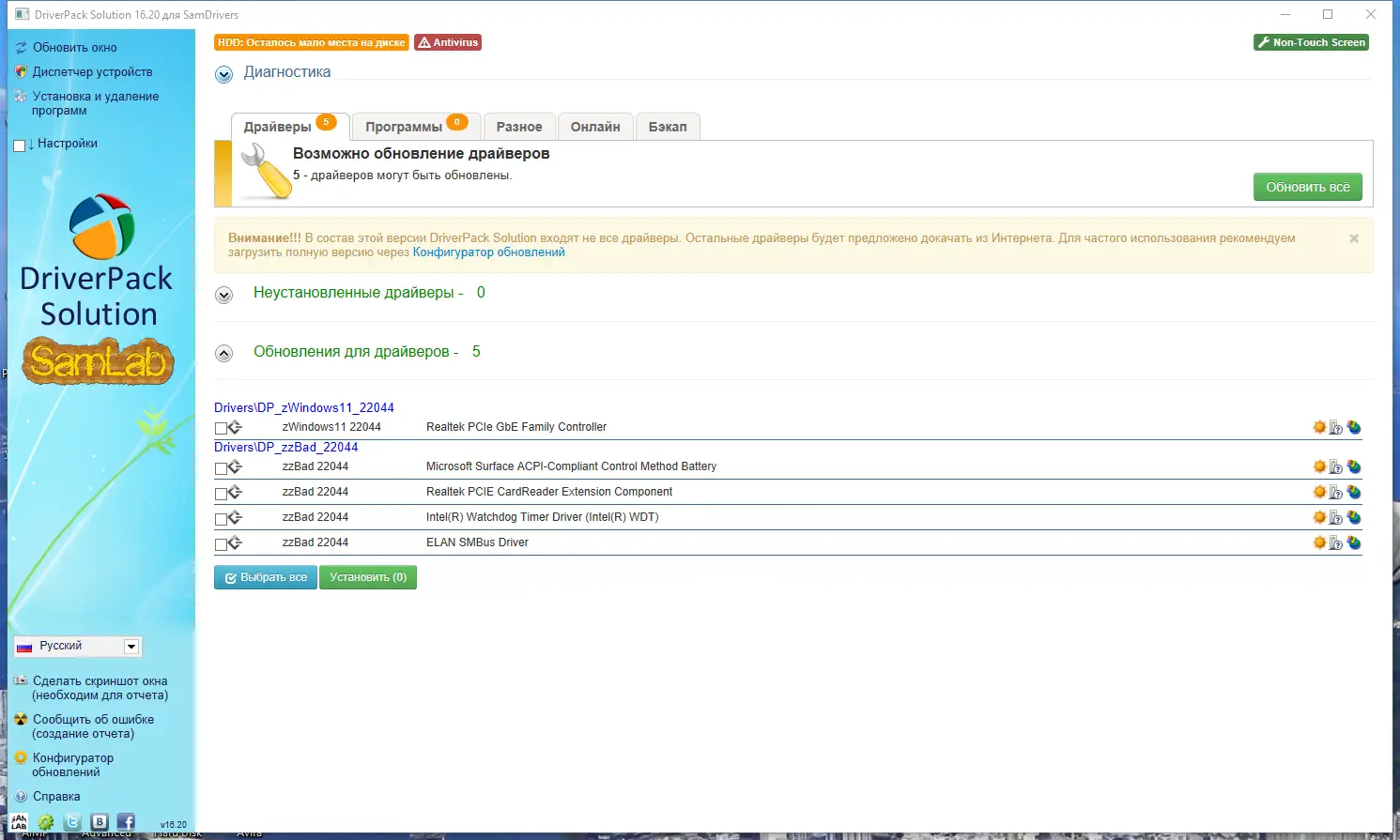This screenshot has height=840, width=1400.
Task: Click the Выбрать все button
Action: point(266,577)
